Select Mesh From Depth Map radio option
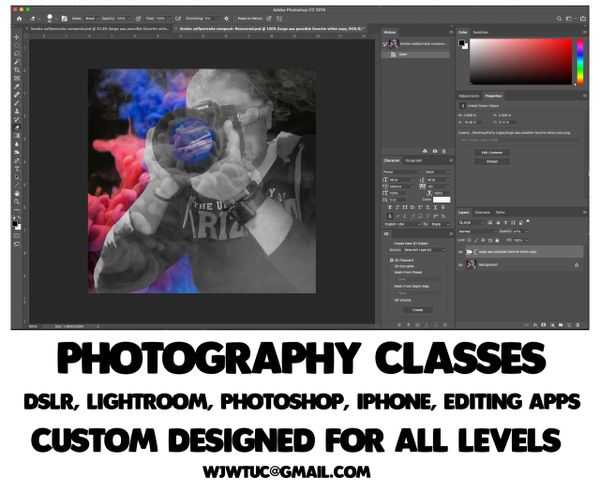600x492 pixels. pos(391,286)
